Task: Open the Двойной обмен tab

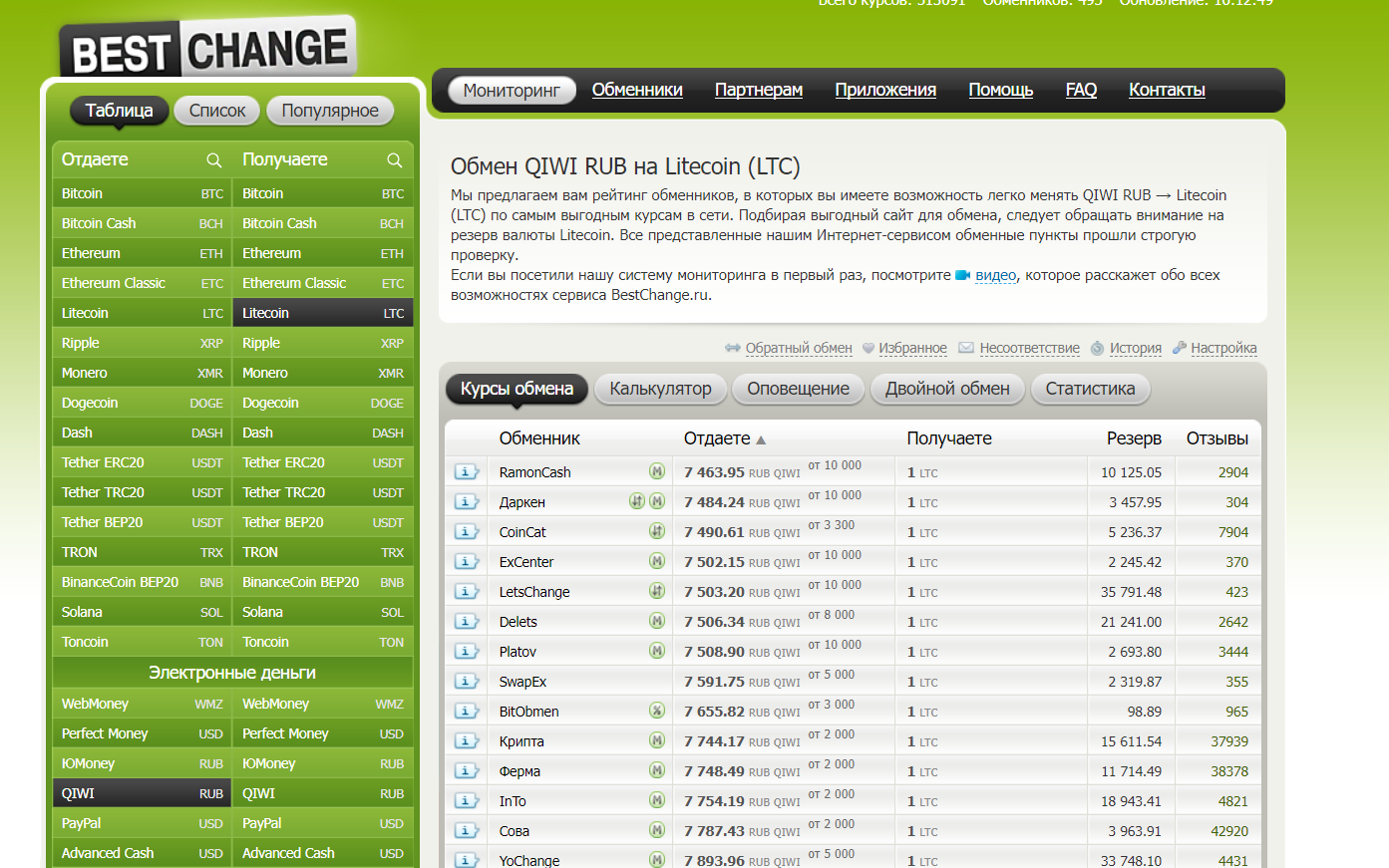Action: click(947, 389)
